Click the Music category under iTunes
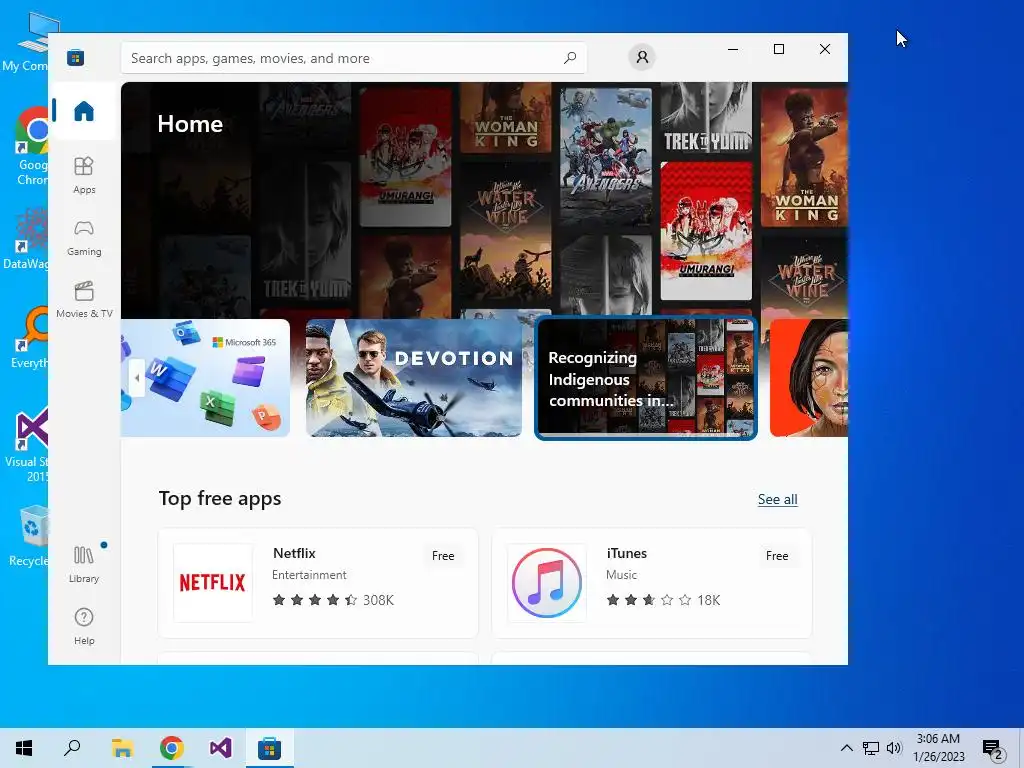 click(621, 575)
